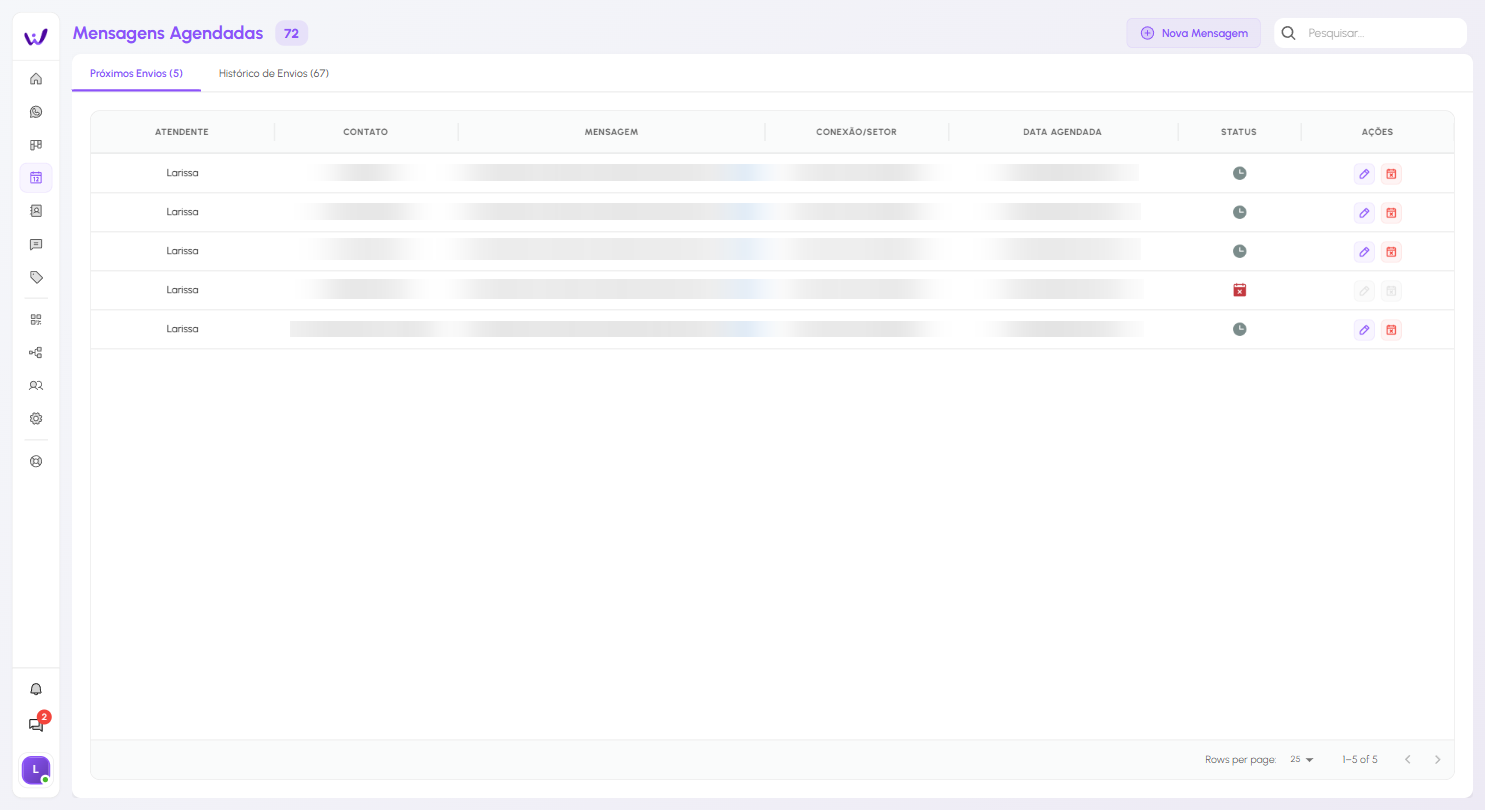The width and height of the screenshot is (1485, 810).
Task: Go to next page arrow in pagination
Action: pos(1437,760)
